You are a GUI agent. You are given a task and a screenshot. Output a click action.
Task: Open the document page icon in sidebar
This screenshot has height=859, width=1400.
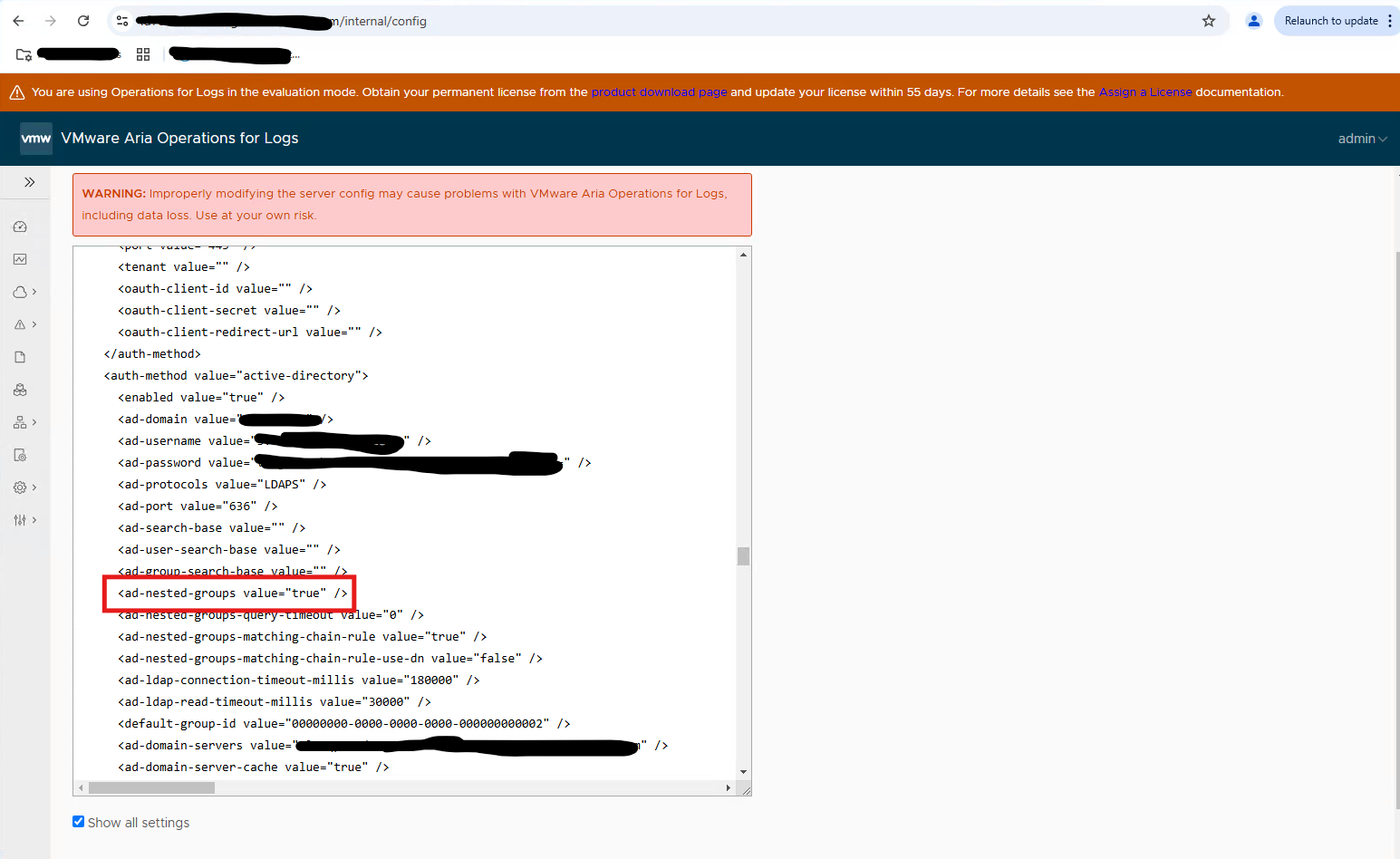tap(20, 357)
